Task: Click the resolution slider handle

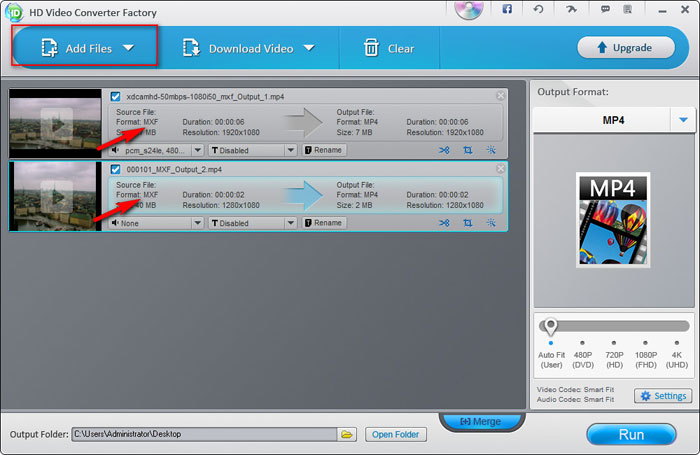Action: (x=550, y=326)
